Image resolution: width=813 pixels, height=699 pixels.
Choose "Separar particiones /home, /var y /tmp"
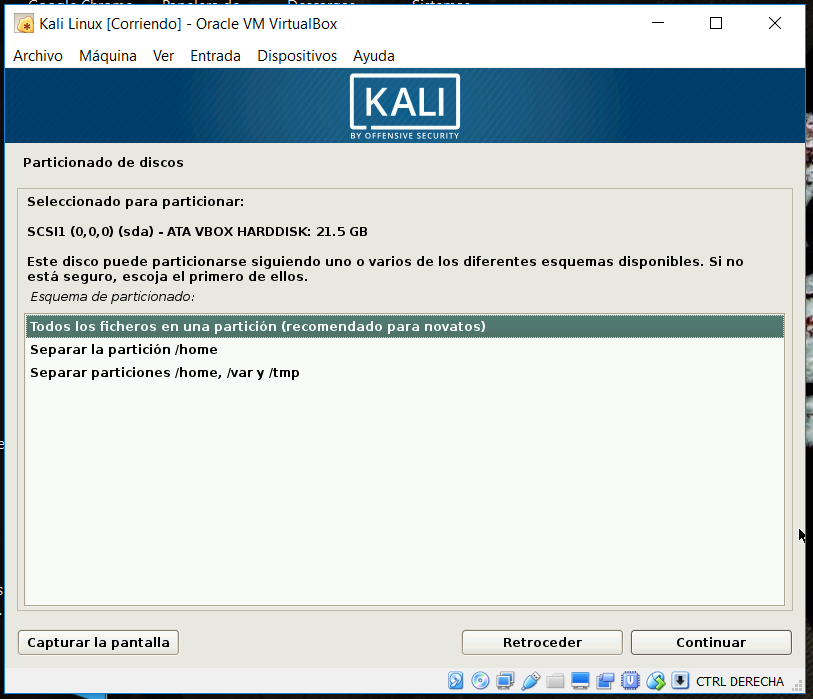coord(165,373)
